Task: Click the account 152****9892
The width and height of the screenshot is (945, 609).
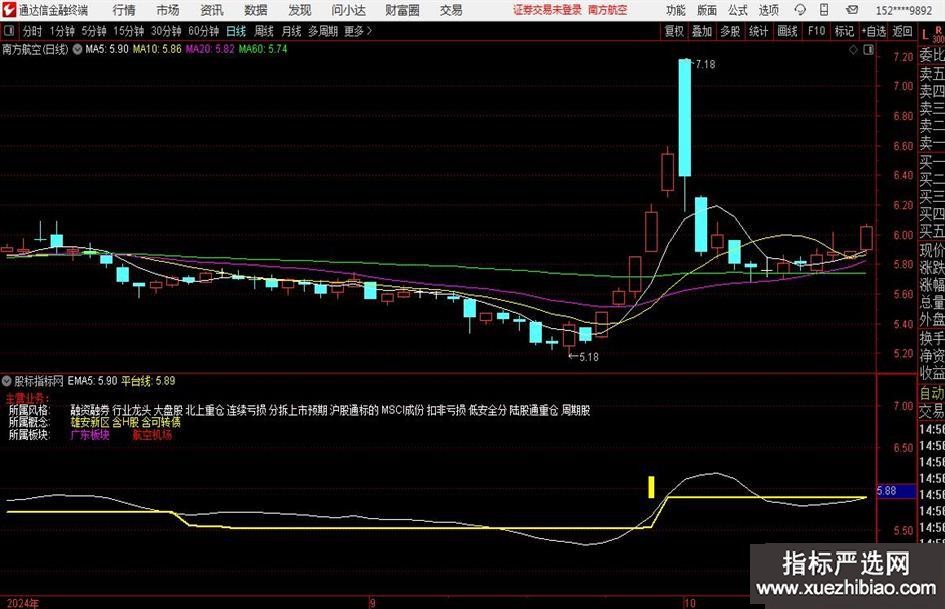Action: click(904, 11)
